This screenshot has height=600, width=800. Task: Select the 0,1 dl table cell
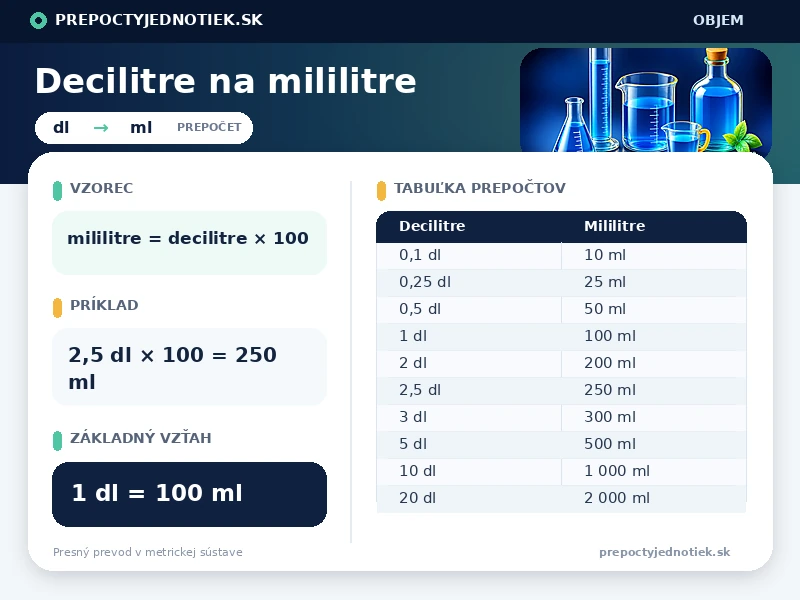[469, 255]
